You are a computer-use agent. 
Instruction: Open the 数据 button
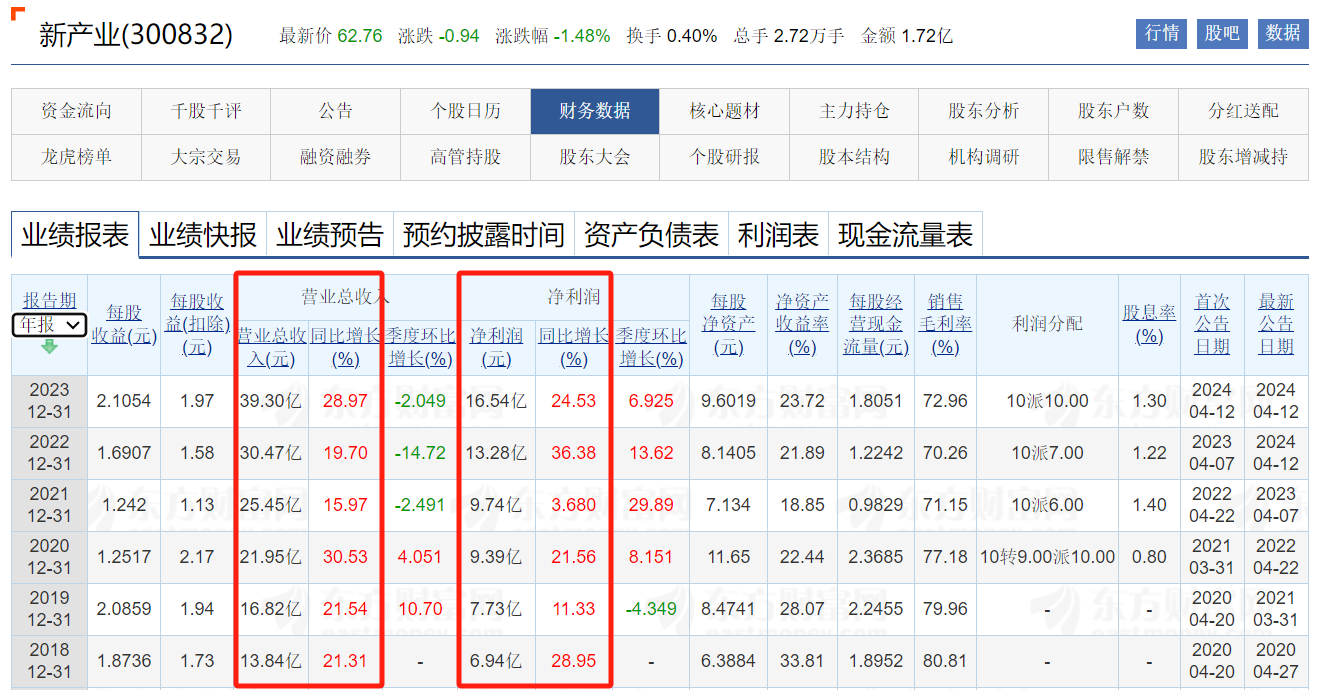(1283, 33)
